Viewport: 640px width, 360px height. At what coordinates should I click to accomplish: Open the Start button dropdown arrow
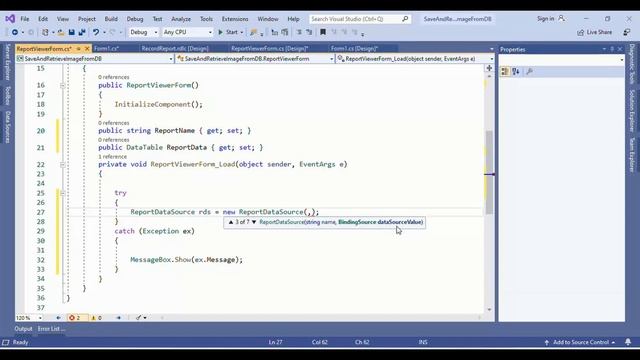[242, 32]
